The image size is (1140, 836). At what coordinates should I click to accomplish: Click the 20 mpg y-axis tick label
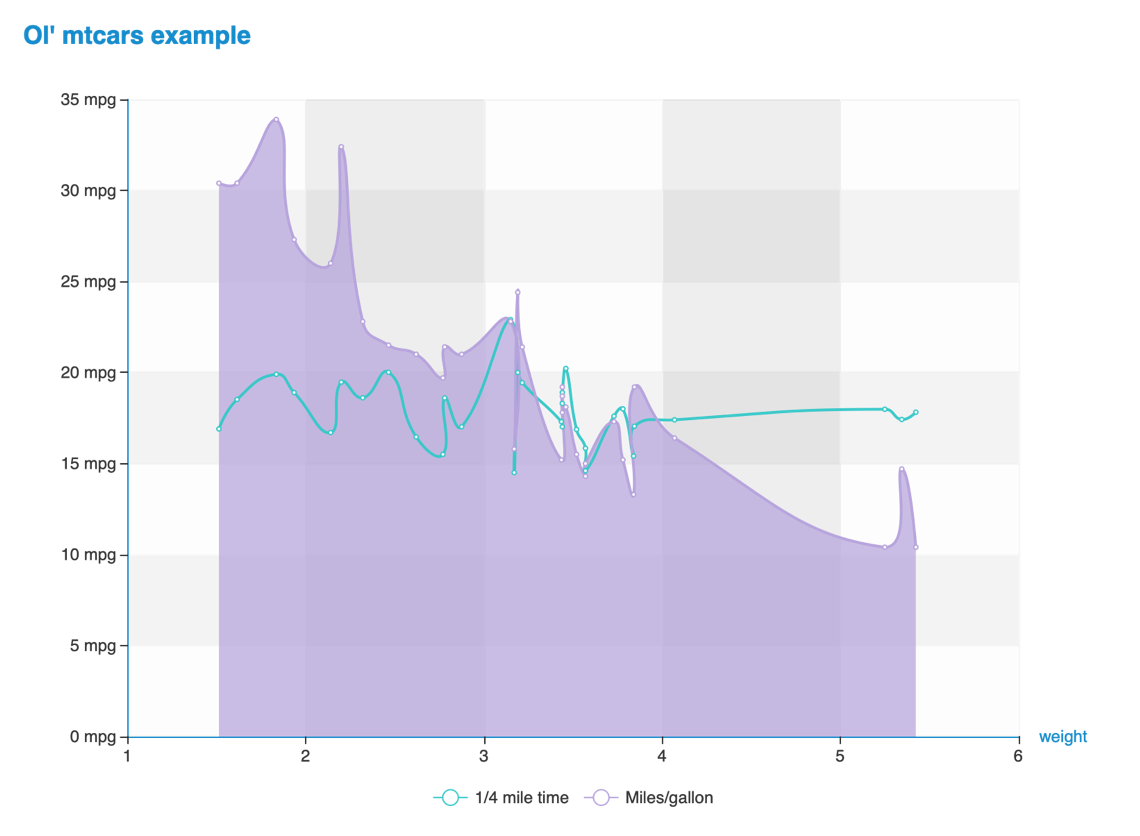pos(88,372)
